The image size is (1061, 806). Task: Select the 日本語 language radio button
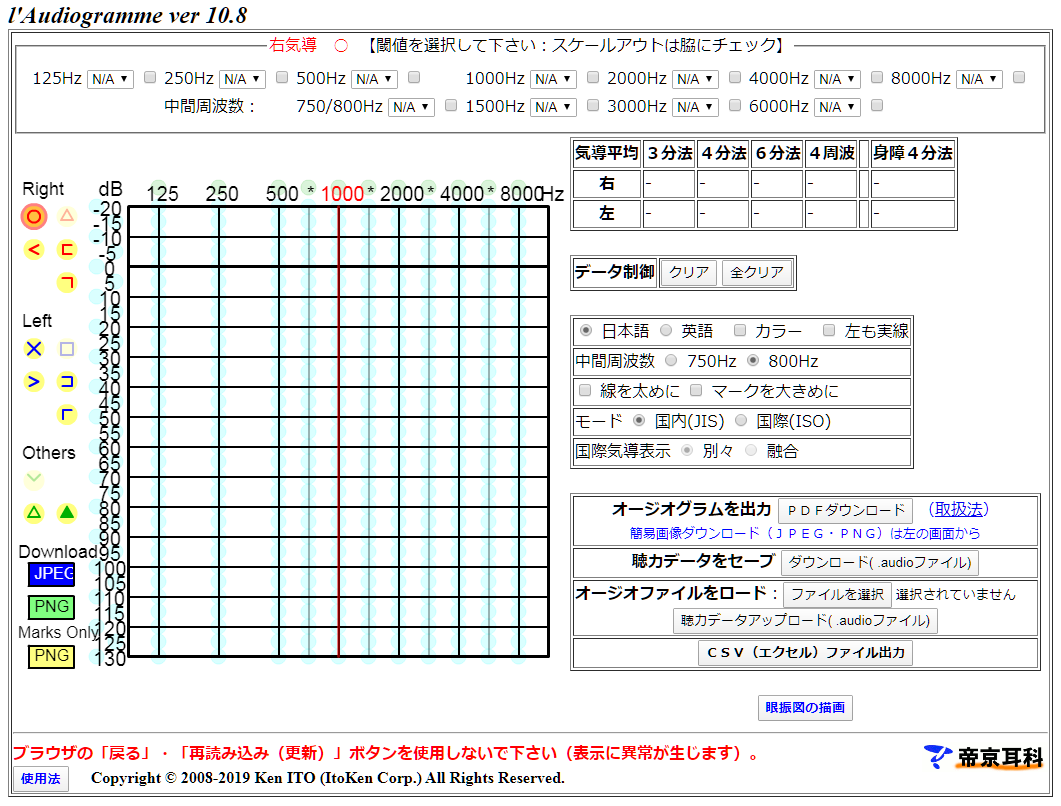tap(586, 330)
